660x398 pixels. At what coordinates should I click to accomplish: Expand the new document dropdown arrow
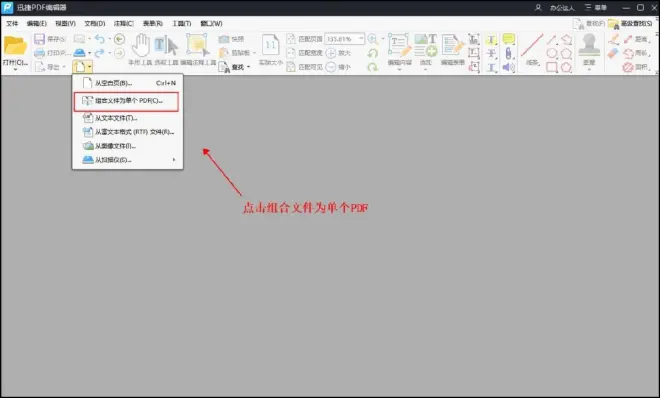[90, 67]
